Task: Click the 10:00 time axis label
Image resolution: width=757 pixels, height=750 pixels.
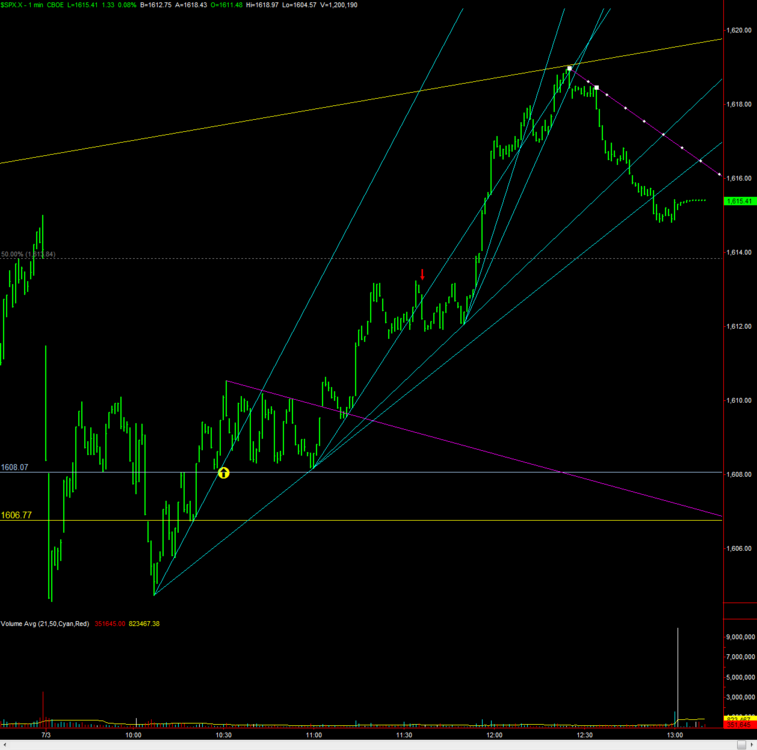Action: 133,735
